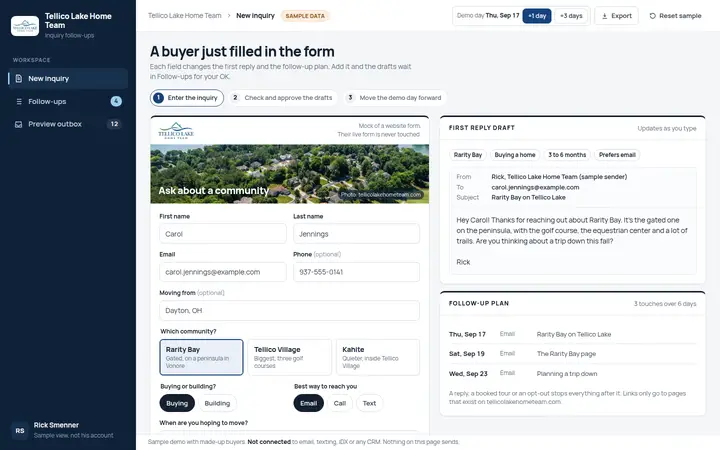Choose the Buying option
This screenshot has height=450, width=720.
[177, 403]
